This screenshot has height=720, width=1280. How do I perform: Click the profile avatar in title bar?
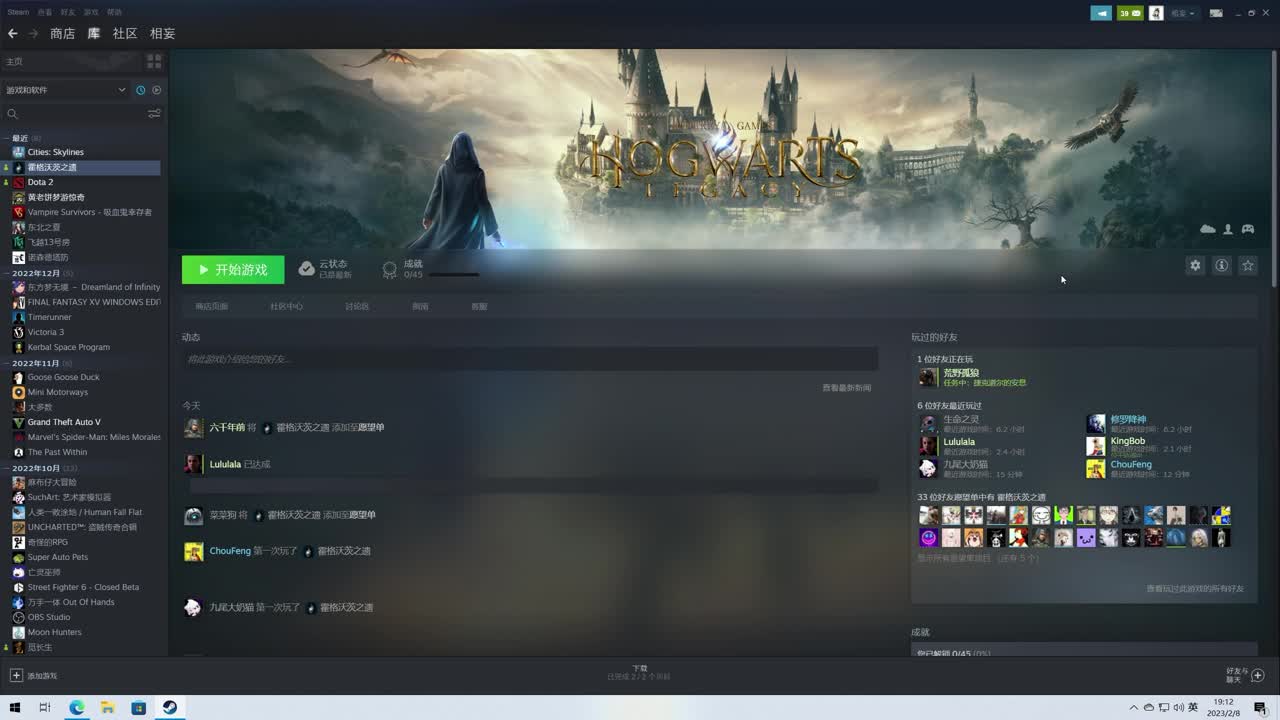tap(1156, 13)
